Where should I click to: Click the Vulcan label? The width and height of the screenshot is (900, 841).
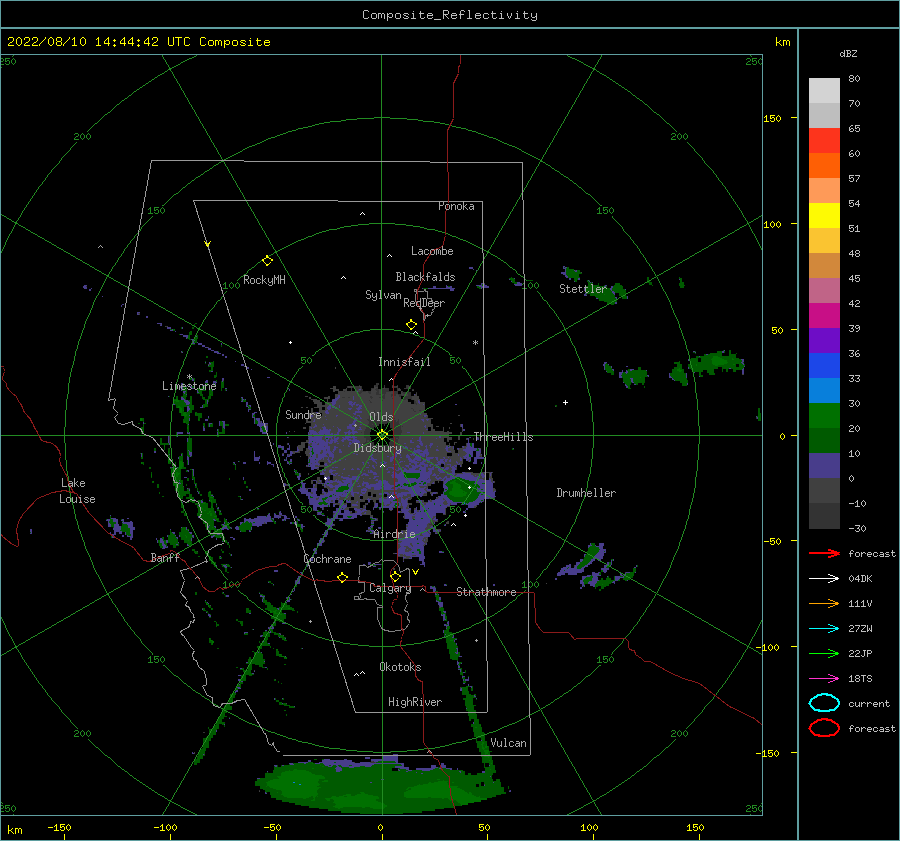tap(509, 743)
